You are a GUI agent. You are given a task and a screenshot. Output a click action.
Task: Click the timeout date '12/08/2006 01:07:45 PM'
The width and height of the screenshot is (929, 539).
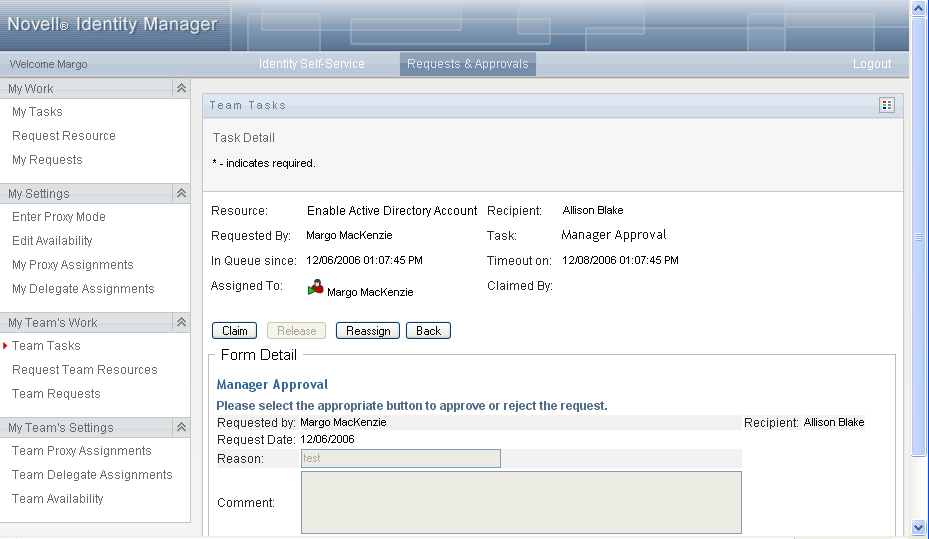pyautogui.click(x=620, y=260)
